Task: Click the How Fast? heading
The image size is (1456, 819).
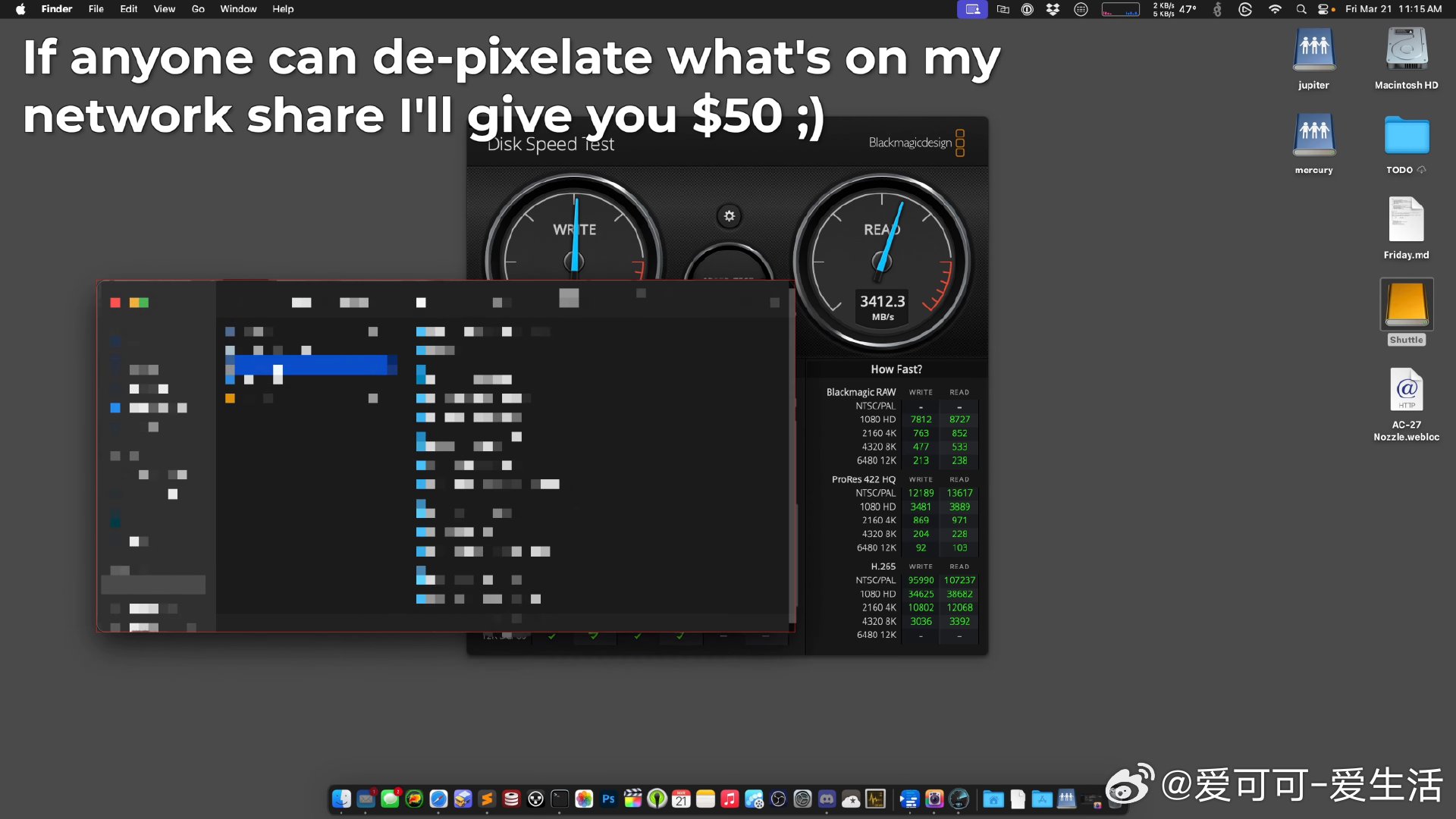Action: 896,369
